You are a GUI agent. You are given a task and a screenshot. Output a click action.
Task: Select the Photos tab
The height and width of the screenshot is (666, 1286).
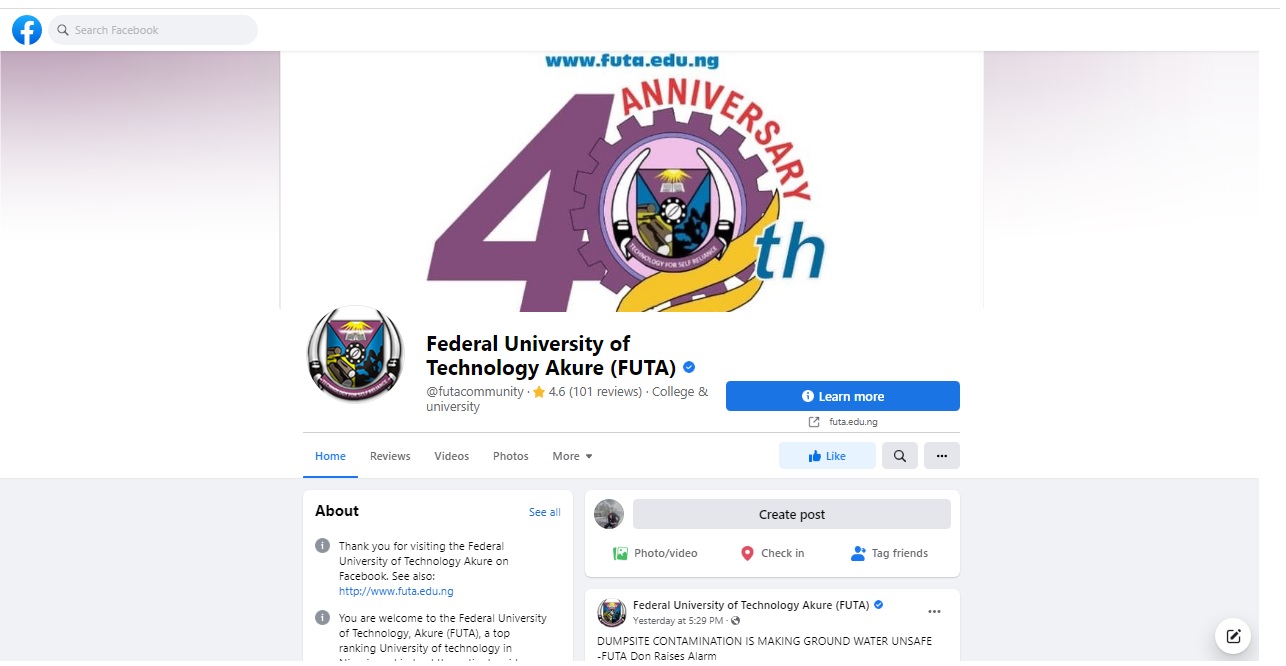(x=511, y=456)
